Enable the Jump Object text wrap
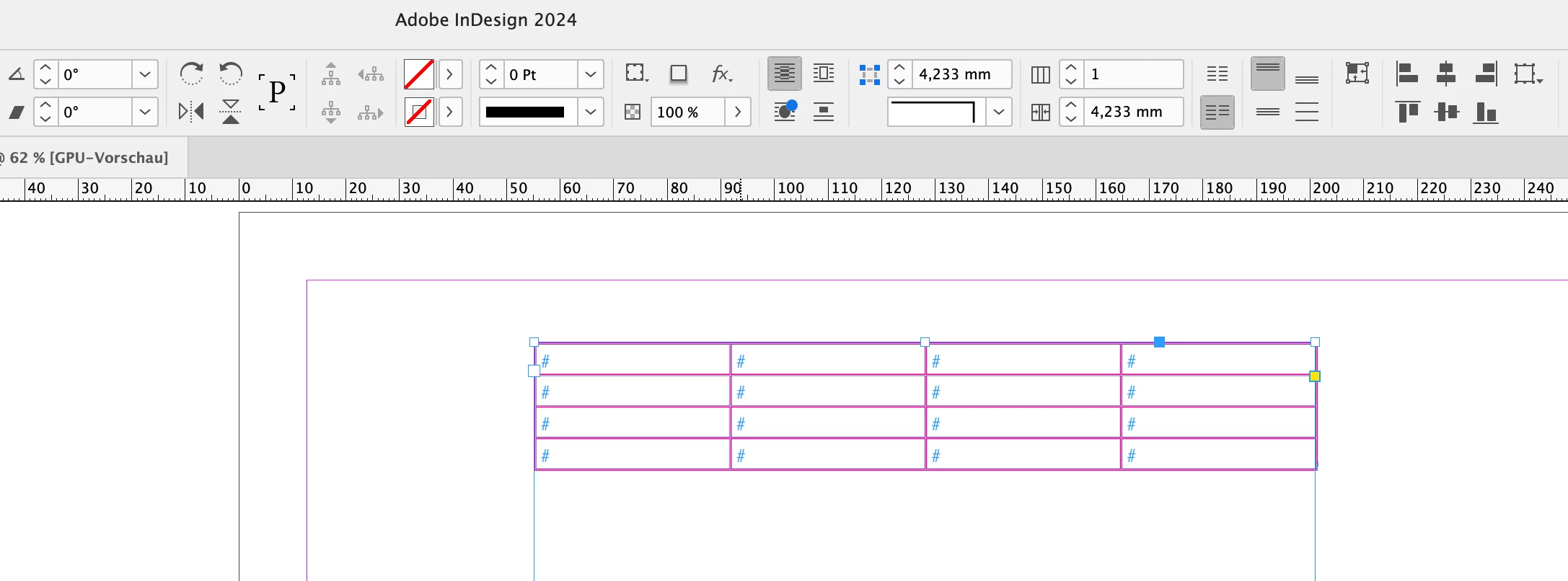This screenshot has width=1568, height=581. [824, 112]
